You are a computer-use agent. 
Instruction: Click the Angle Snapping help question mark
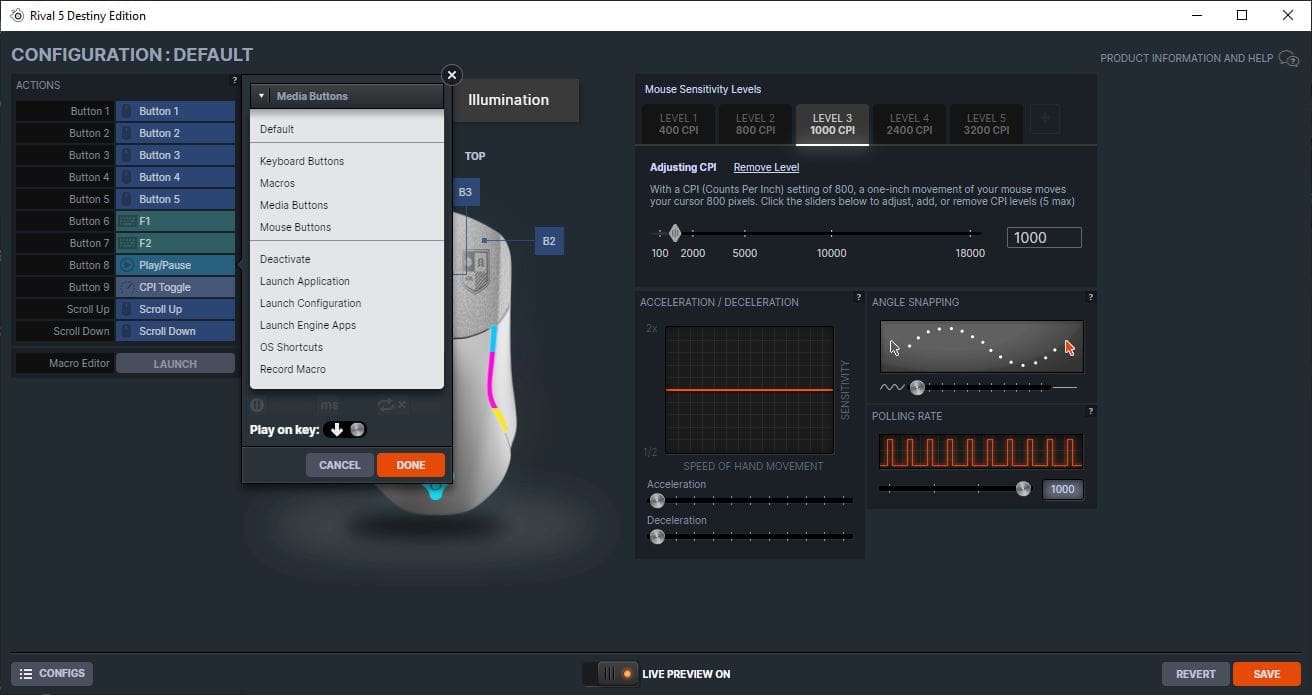[1090, 297]
